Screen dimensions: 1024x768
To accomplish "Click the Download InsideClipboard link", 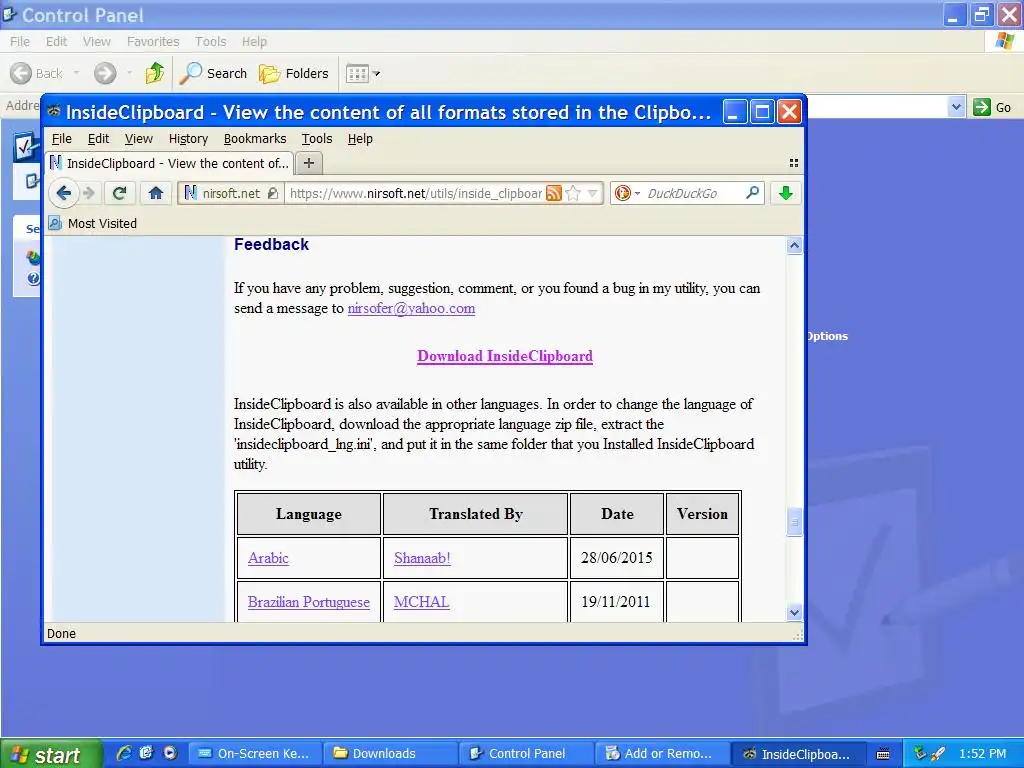I will (x=505, y=356).
